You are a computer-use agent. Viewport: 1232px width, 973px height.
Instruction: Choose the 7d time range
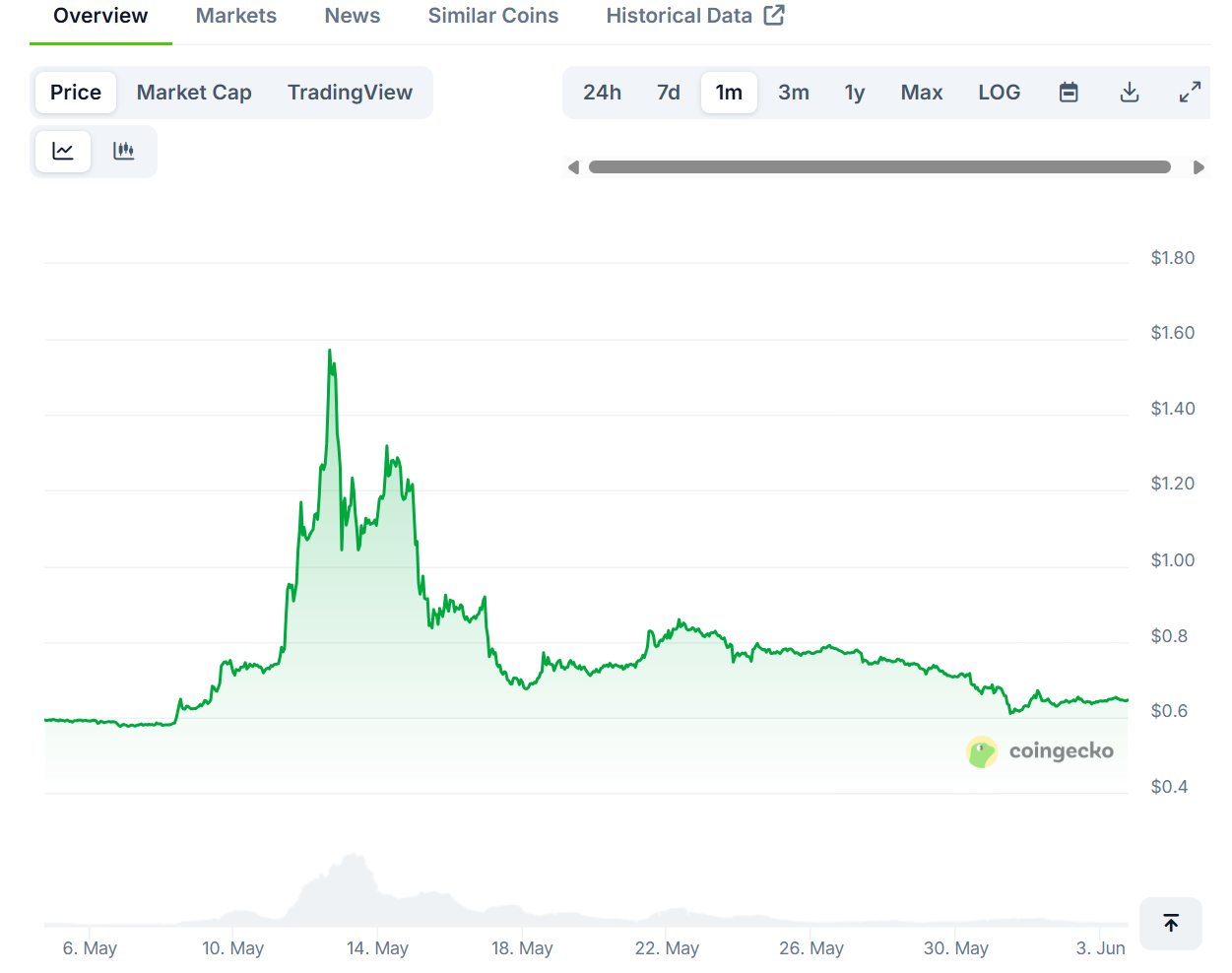pos(669,93)
